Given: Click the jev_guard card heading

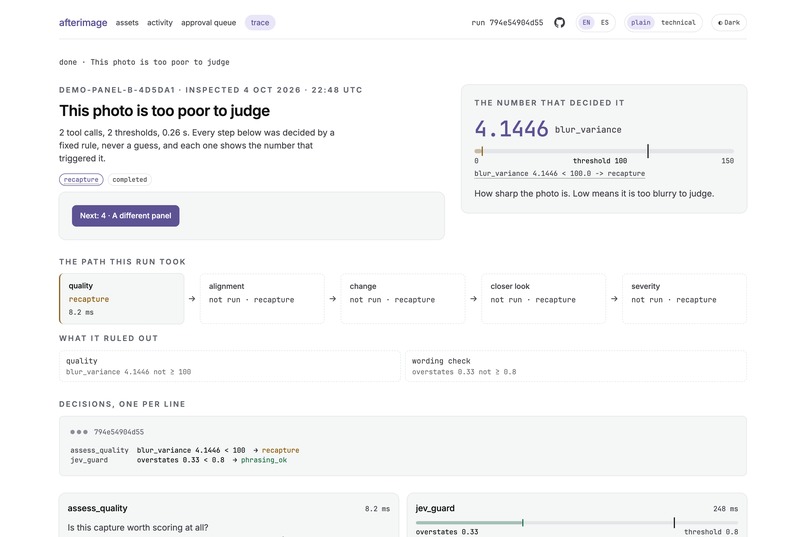Looking at the screenshot, I should (435, 508).
